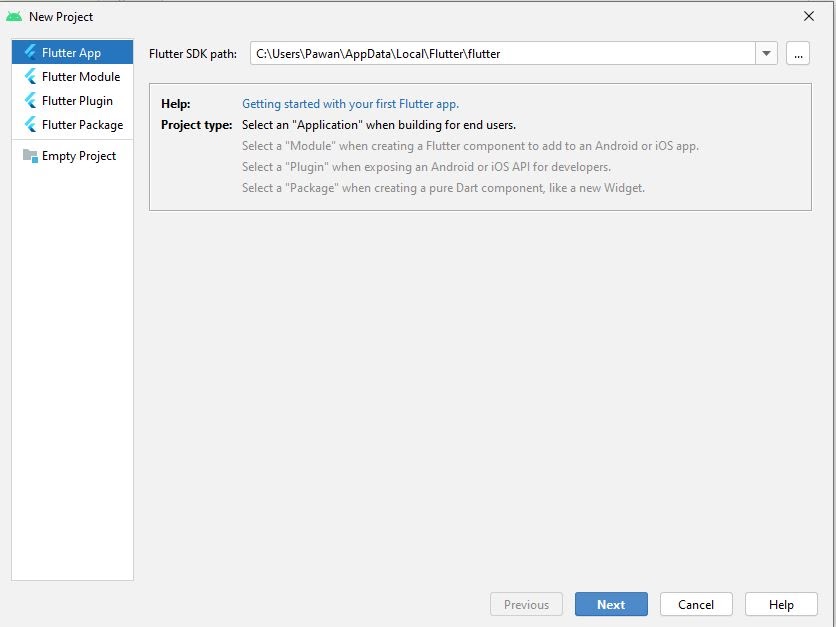Click the browse ellipsis button beside SDK path

[798, 54]
